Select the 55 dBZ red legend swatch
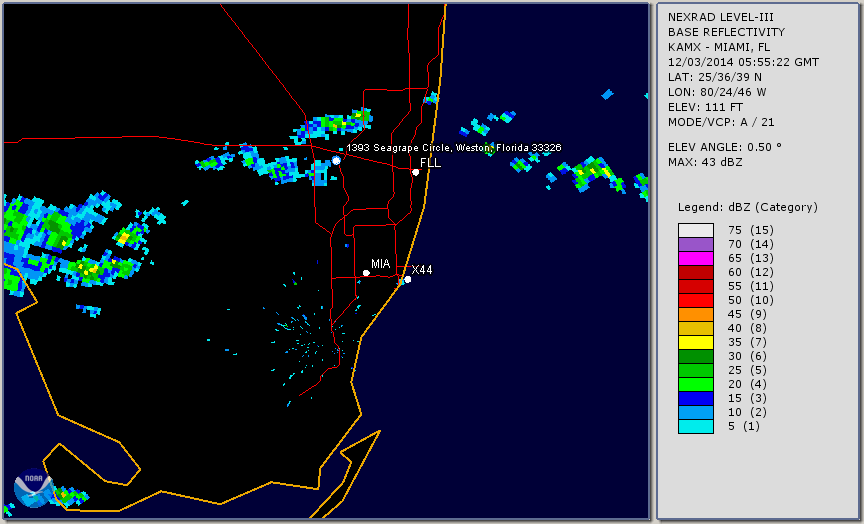Image resolution: width=864 pixels, height=524 pixels. (696, 287)
